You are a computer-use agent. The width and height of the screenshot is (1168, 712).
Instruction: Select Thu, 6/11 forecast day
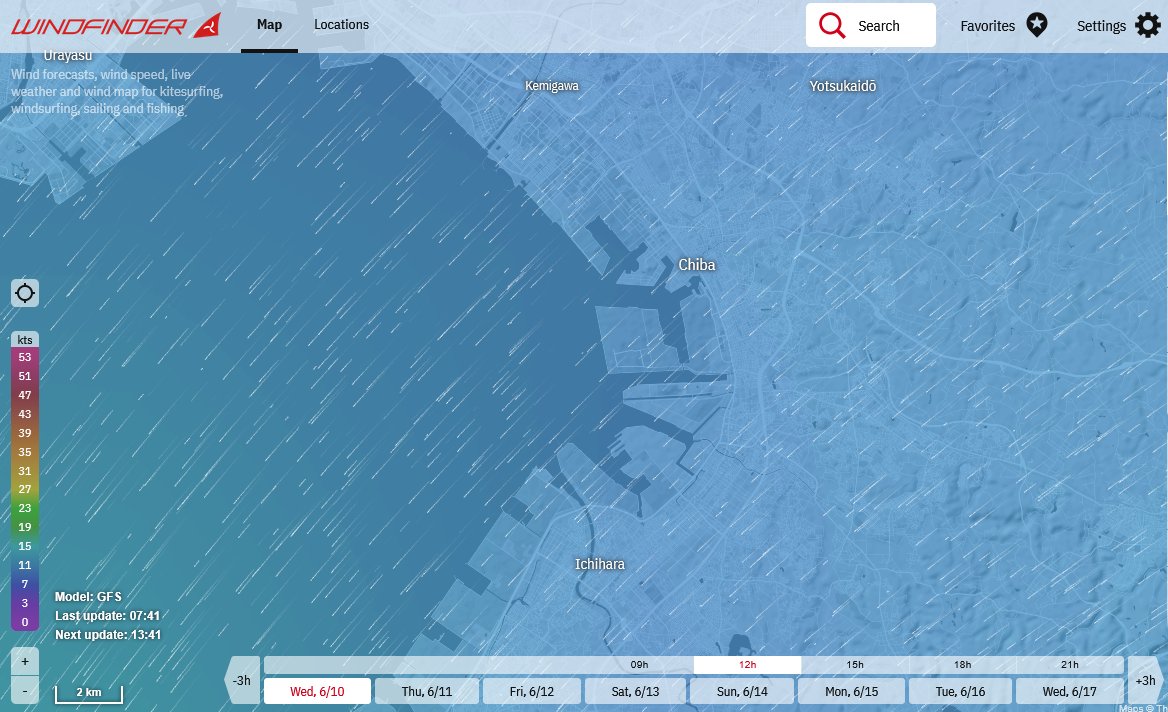click(427, 691)
